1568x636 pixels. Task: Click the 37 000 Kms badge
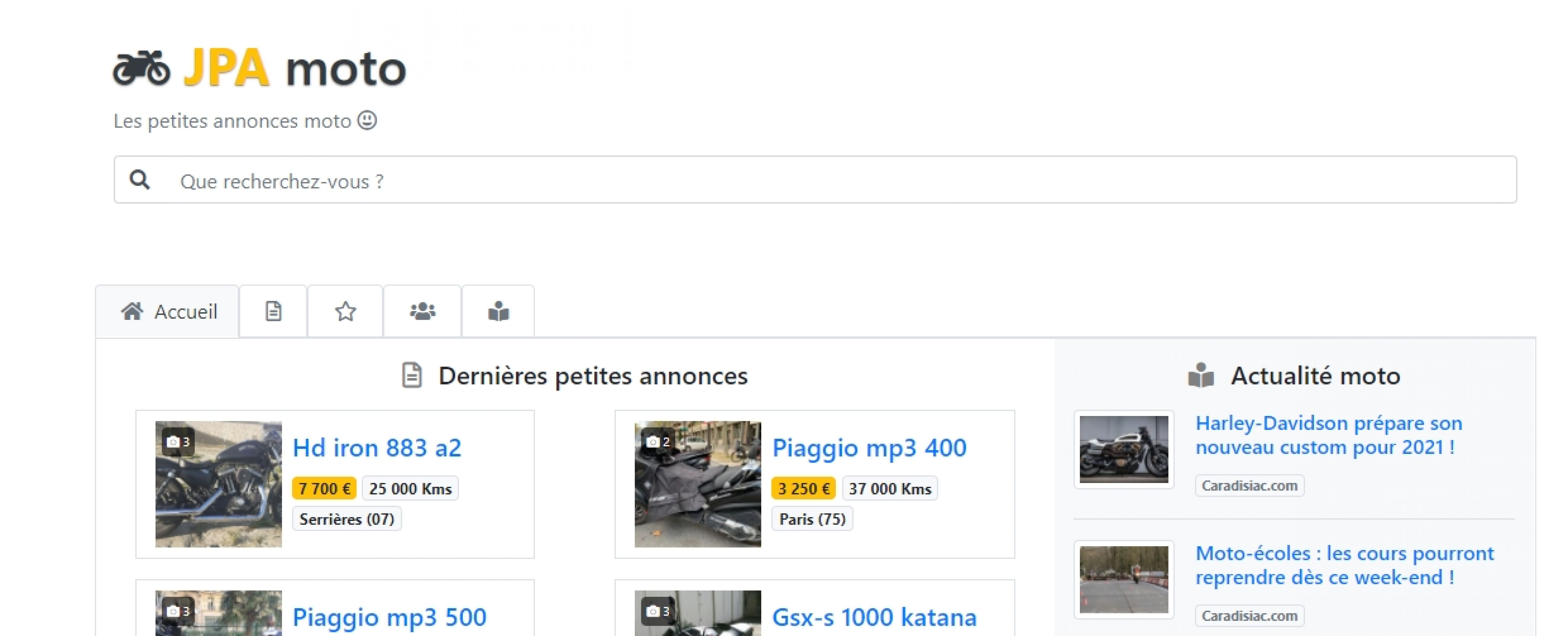(890, 489)
